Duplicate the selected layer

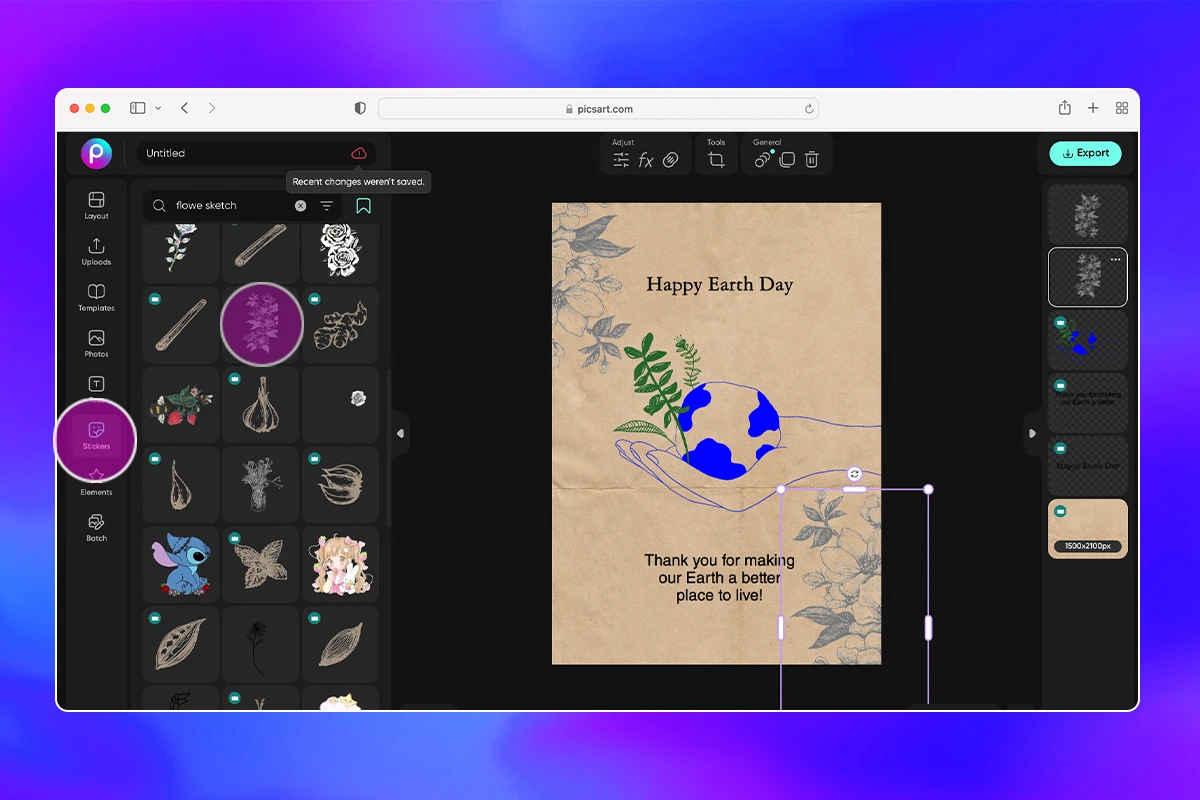tap(787, 160)
